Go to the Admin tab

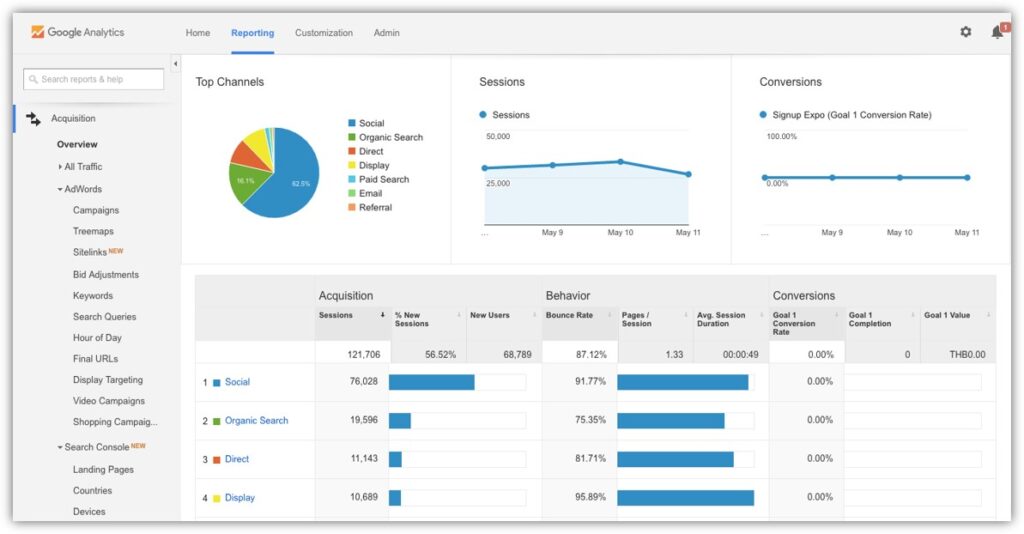click(387, 33)
